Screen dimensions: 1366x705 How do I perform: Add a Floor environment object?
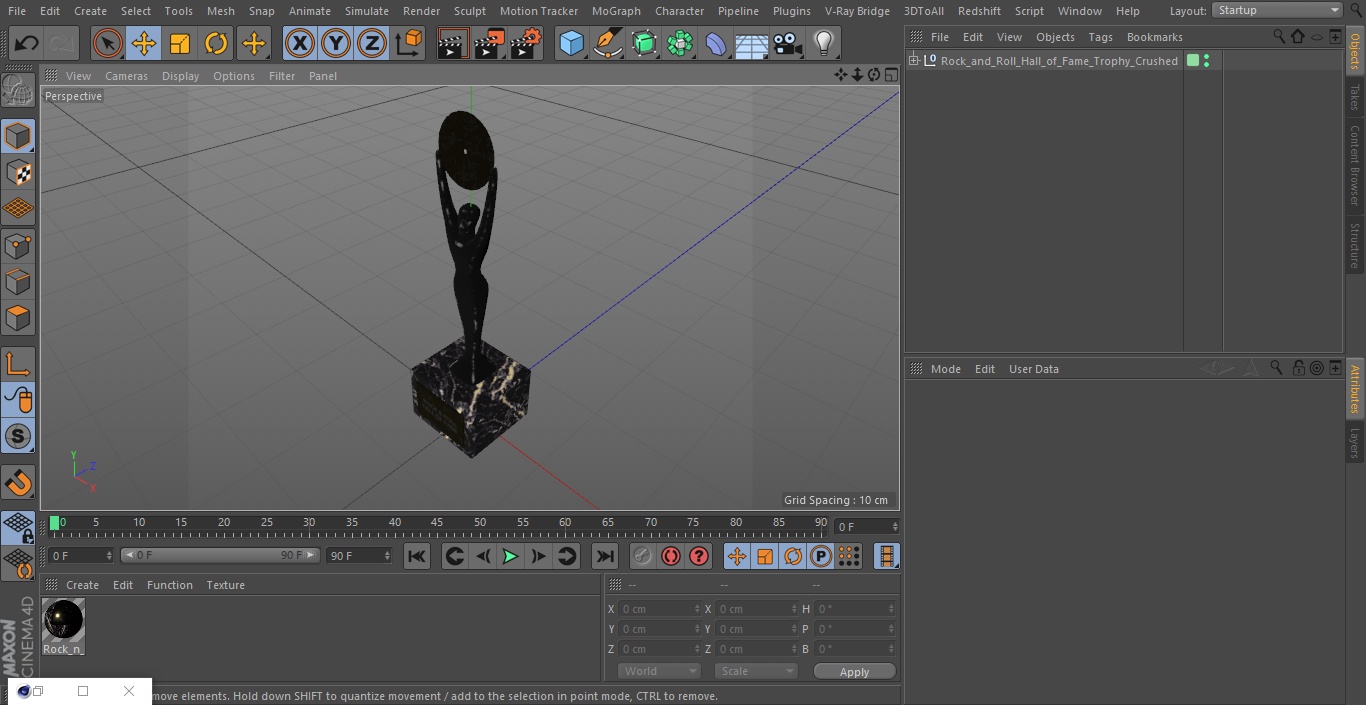coord(752,43)
